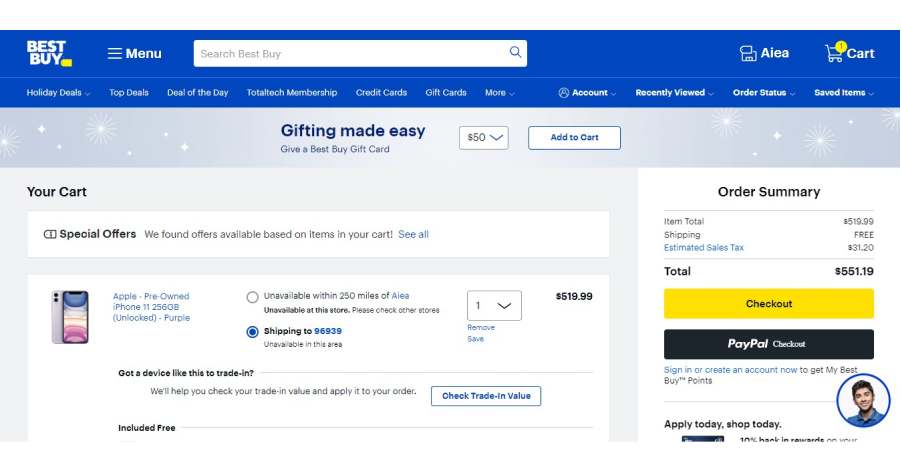Click the Best Buy logo
This screenshot has width=901, height=471.
tap(49, 53)
